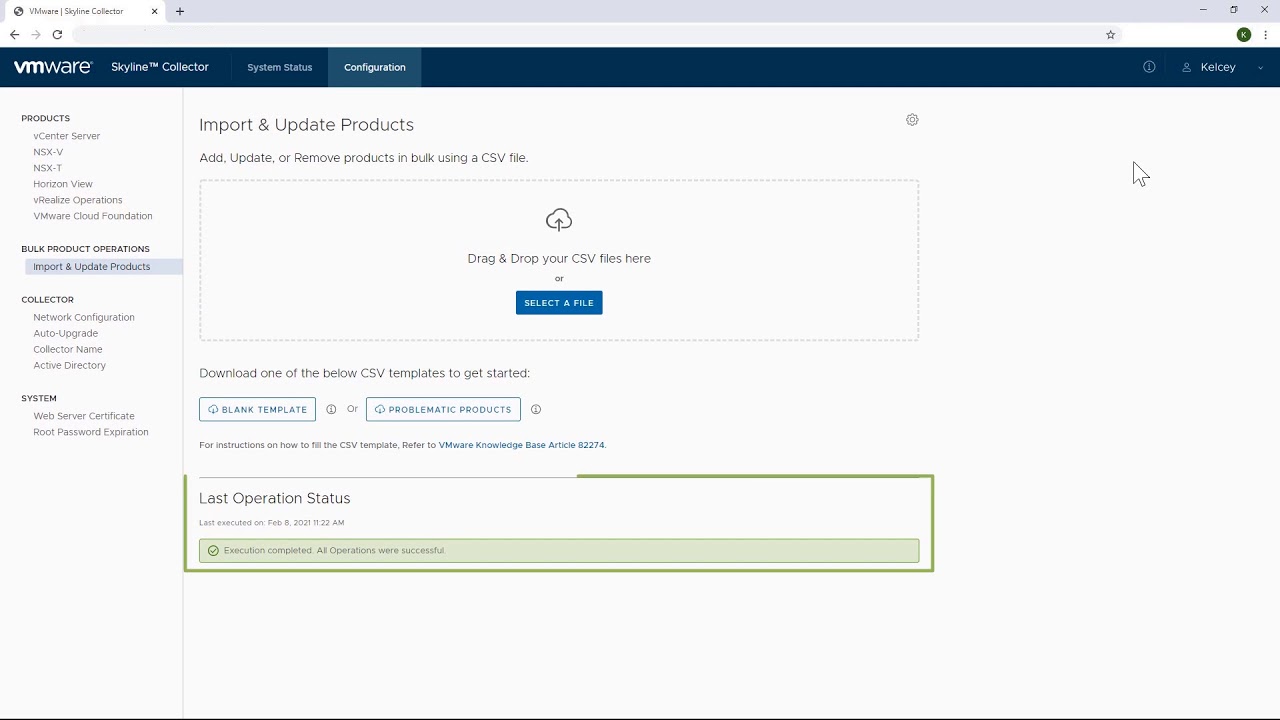Click the Skyline Collector title
Screen dimensions: 1280x720
click(160, 67)
